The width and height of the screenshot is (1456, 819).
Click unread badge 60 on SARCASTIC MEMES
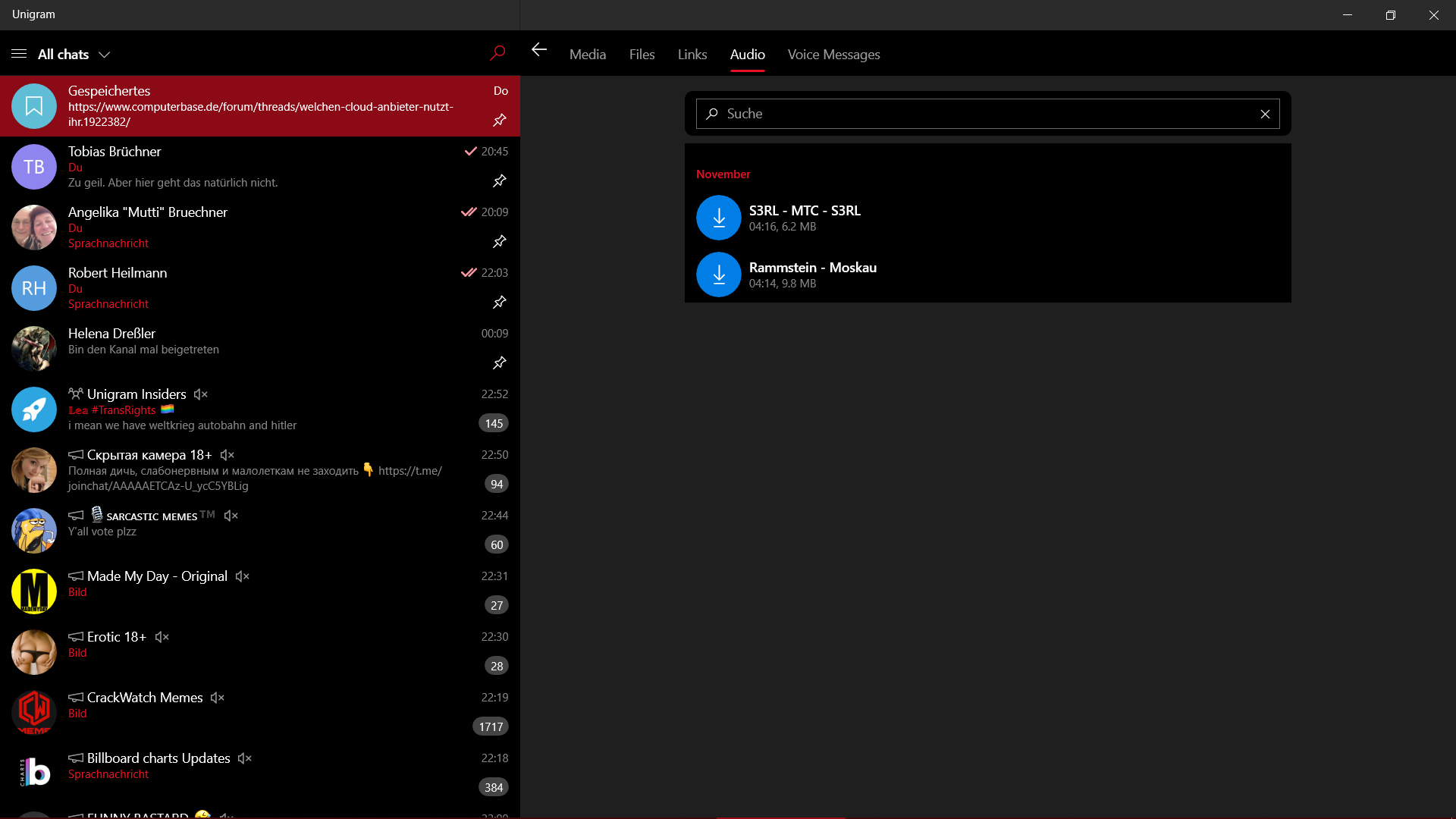[497, 544]
